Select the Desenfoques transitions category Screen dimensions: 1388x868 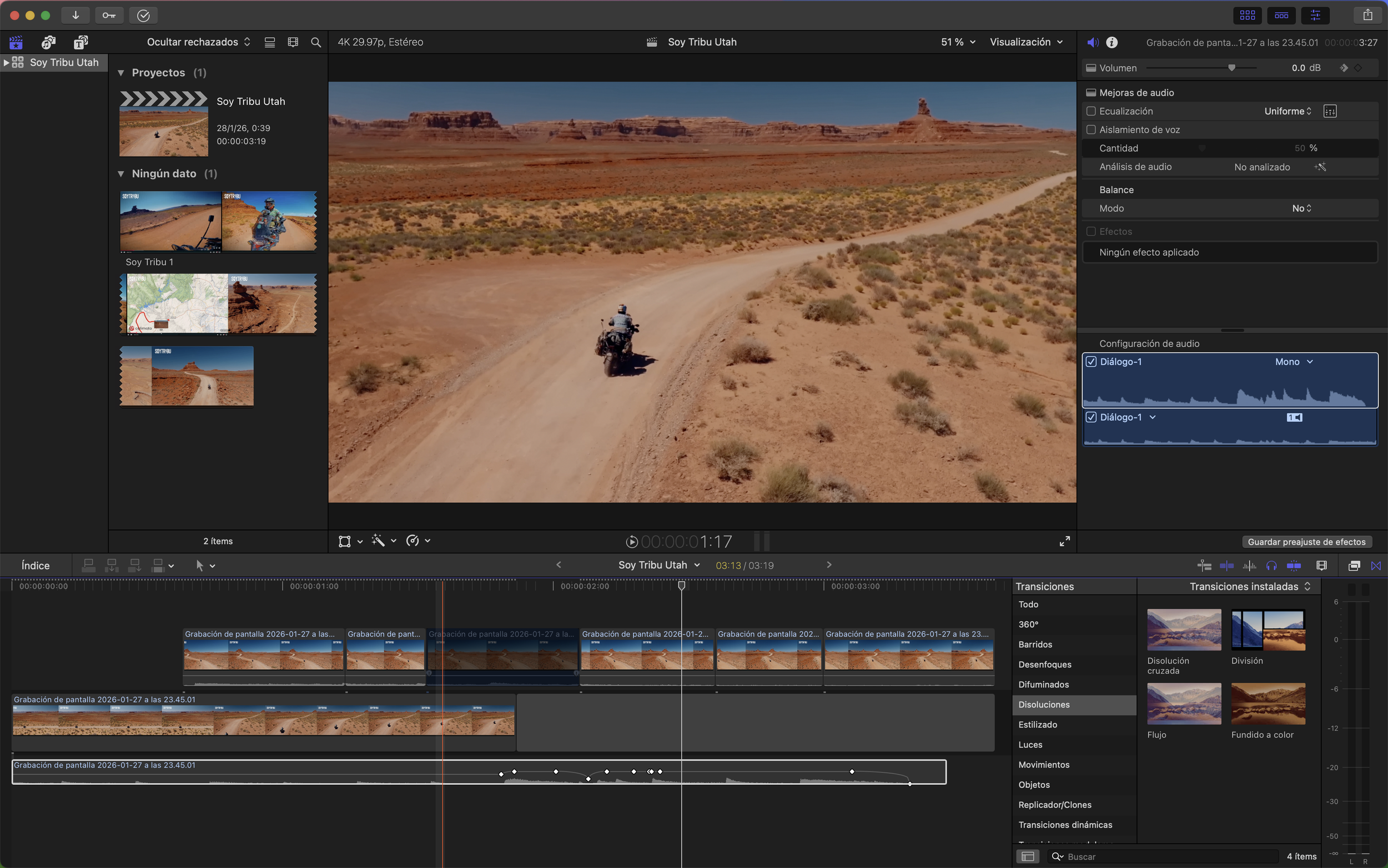[1044, 664]
